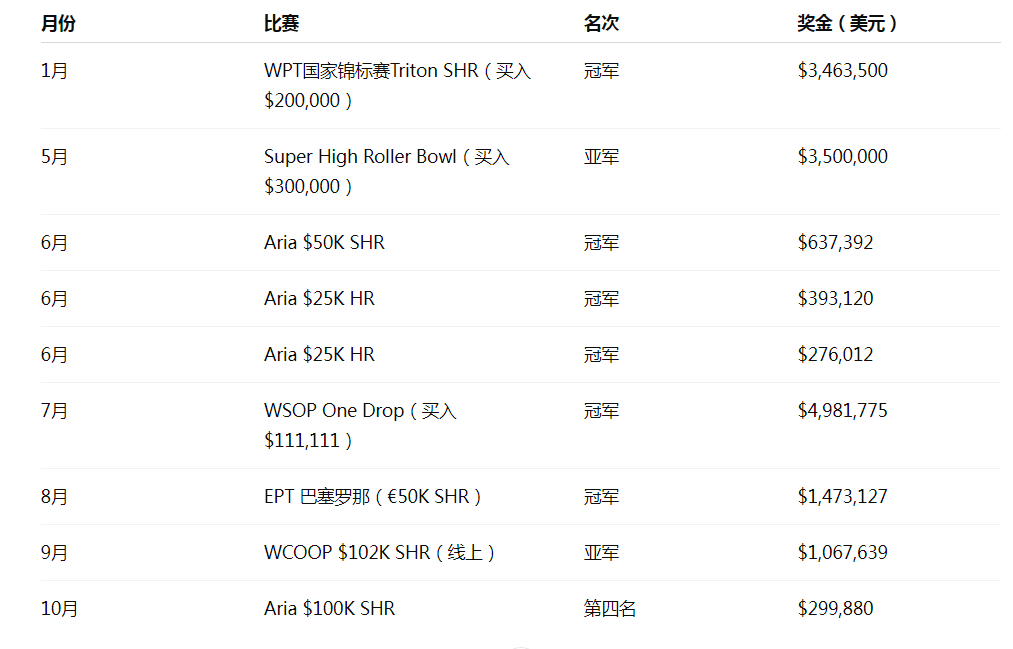The height and width of the screenshot is (649, 1013).
Task: Click the $3,463,500 prize amount
Action: 842,71
